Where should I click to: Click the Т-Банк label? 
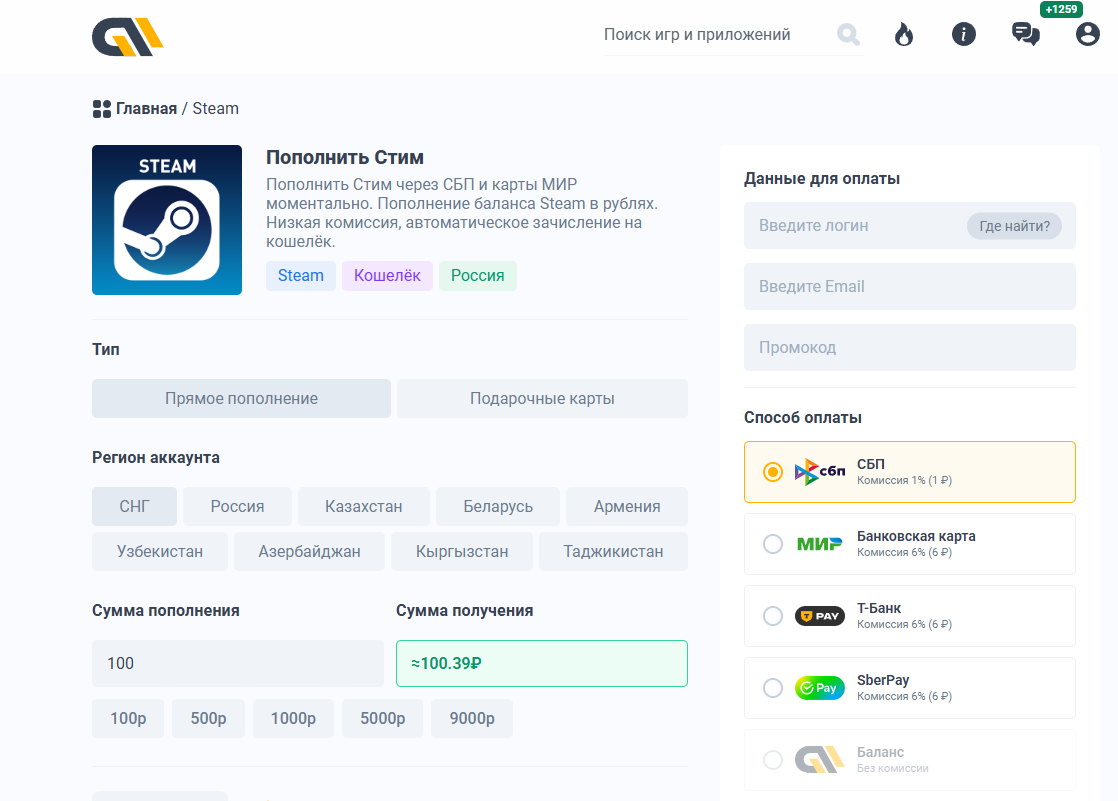pos(879,608)
